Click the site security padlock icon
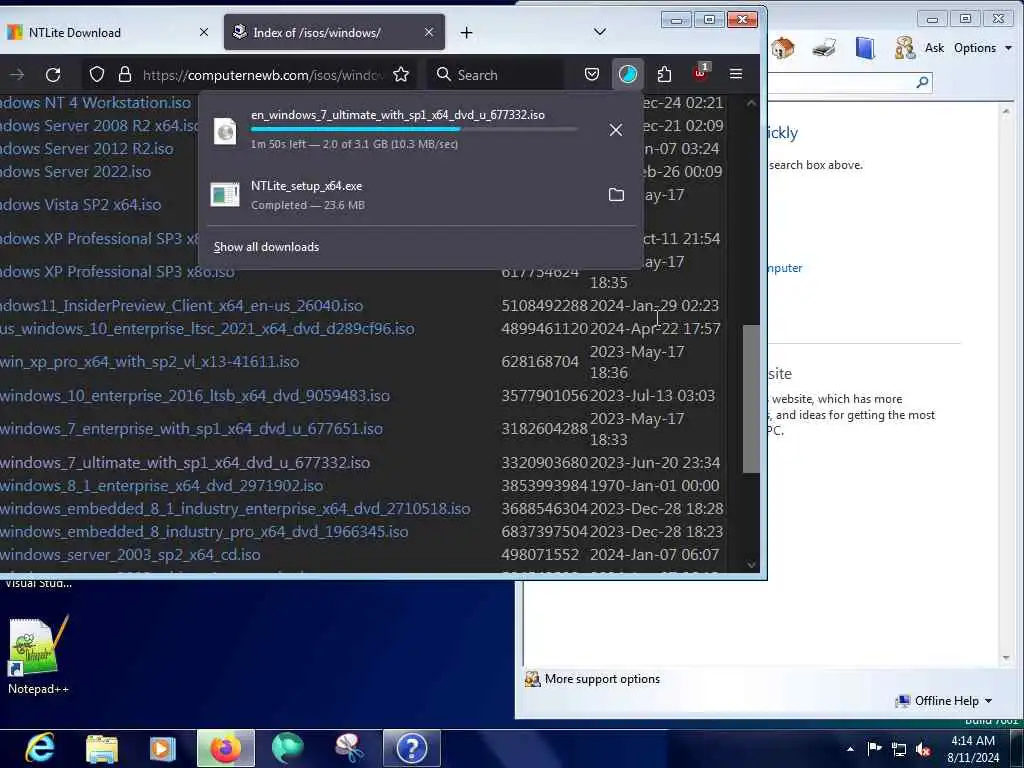The width and height of the screenshot is (1024, 768). click(x=125, y=74)
